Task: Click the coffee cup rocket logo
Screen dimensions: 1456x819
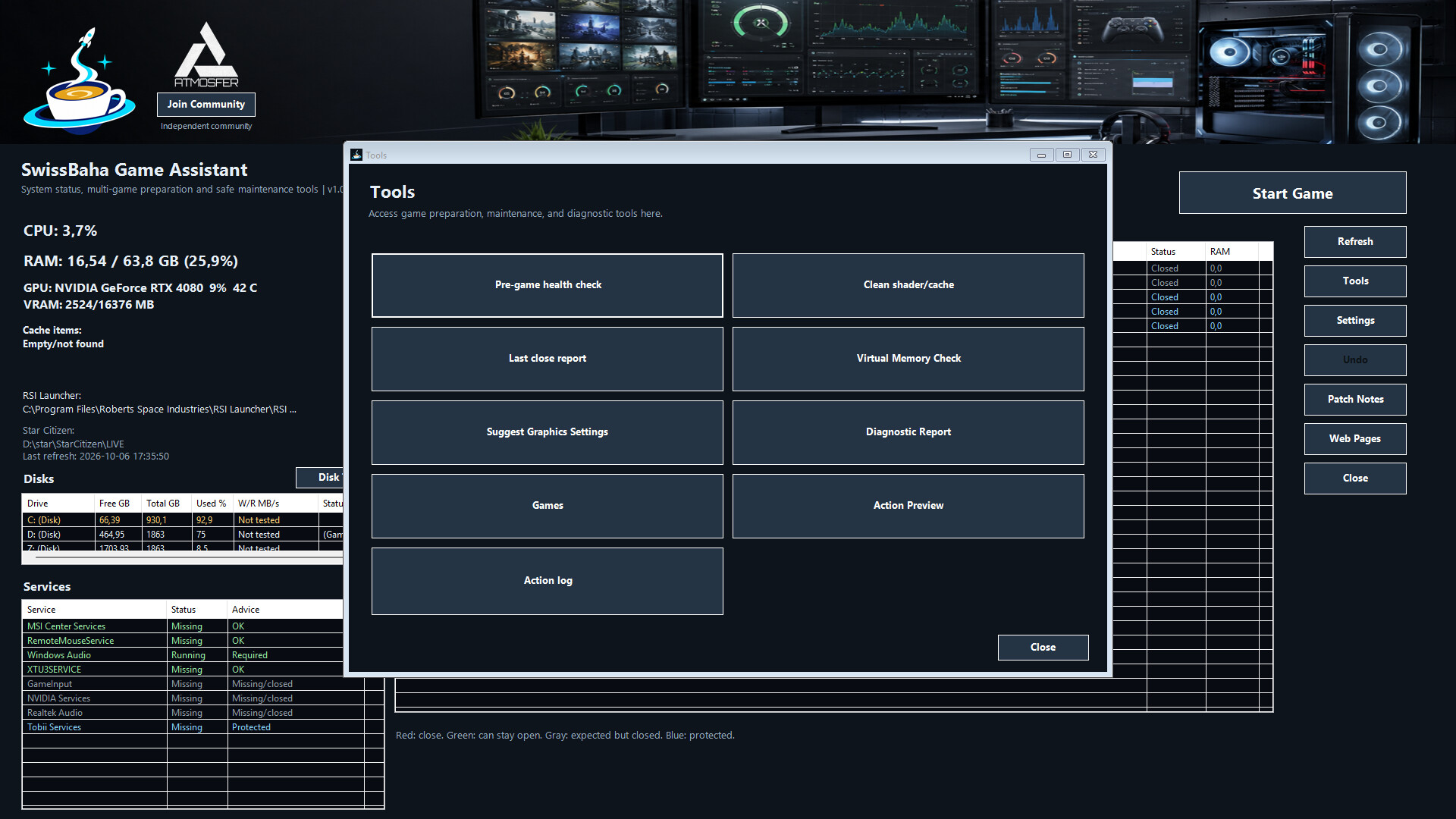Action: [79, 80]
